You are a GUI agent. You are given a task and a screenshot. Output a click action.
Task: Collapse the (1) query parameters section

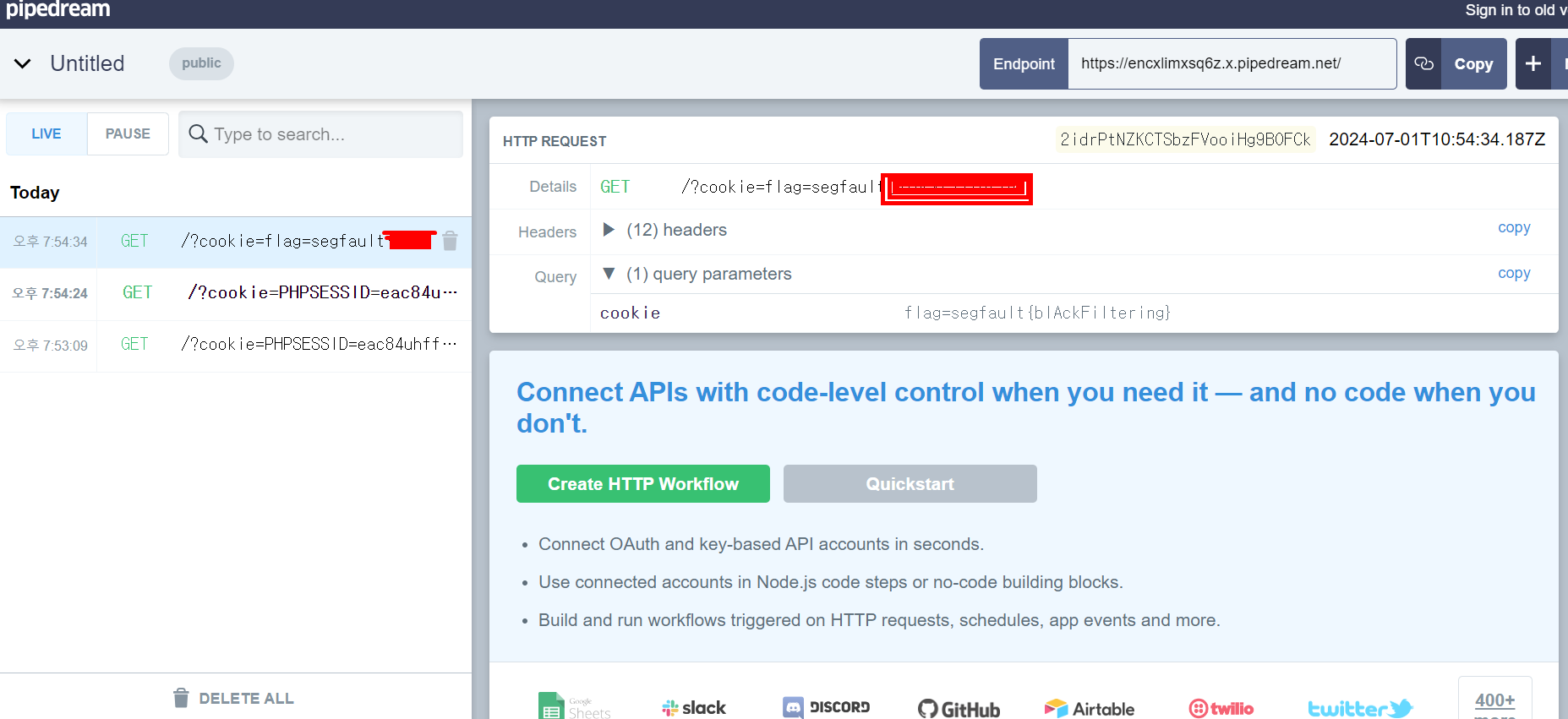tap(609, 274)
